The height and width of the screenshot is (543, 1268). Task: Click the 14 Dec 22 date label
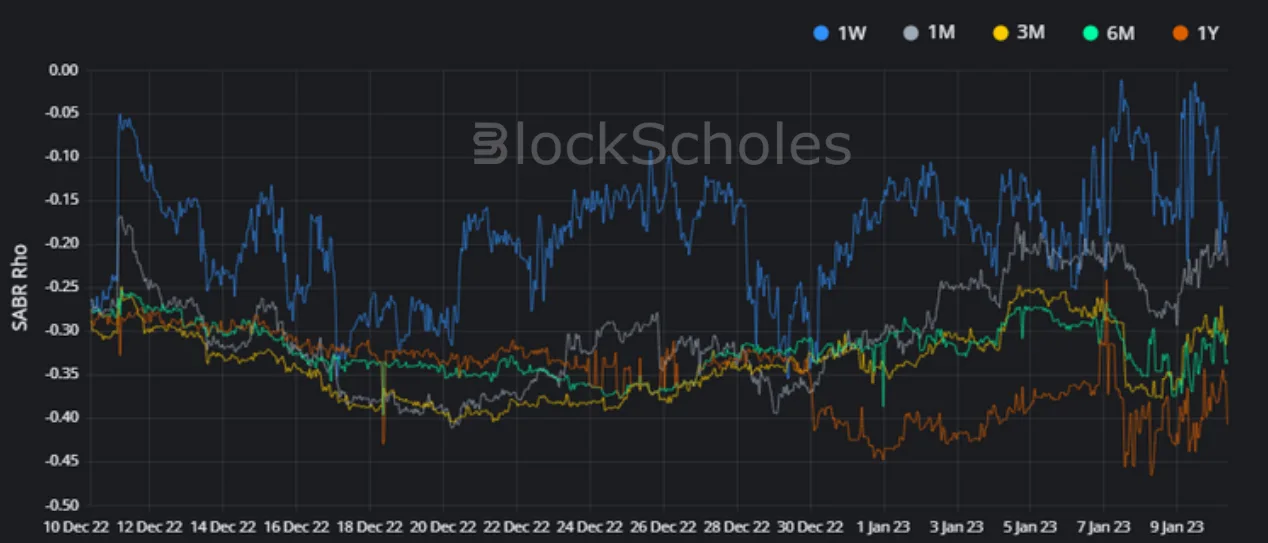point(223,526)
